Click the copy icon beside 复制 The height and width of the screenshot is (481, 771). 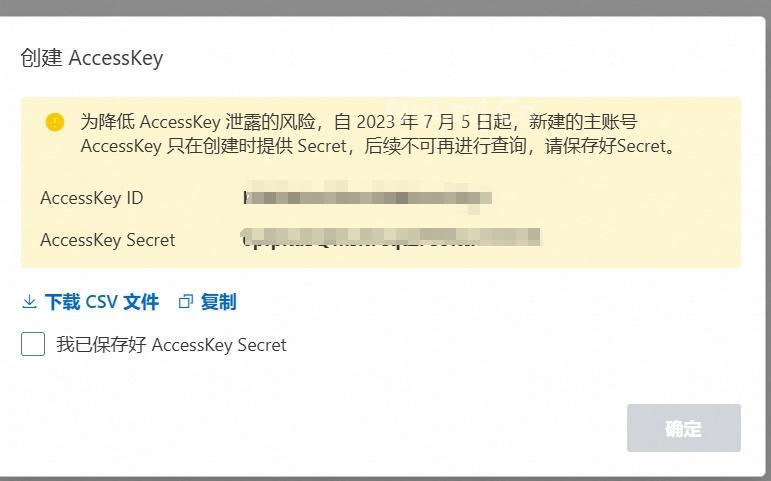(185, 301)
